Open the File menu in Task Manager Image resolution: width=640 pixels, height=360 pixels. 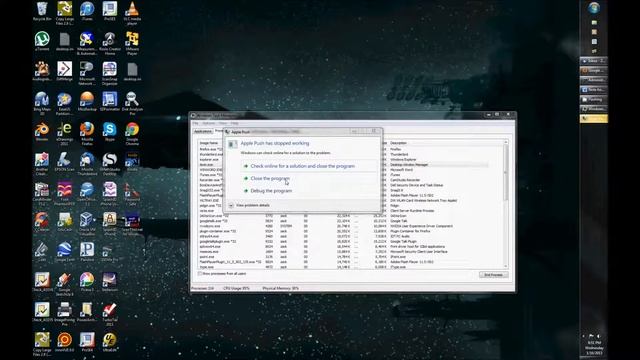pos(196,123)
